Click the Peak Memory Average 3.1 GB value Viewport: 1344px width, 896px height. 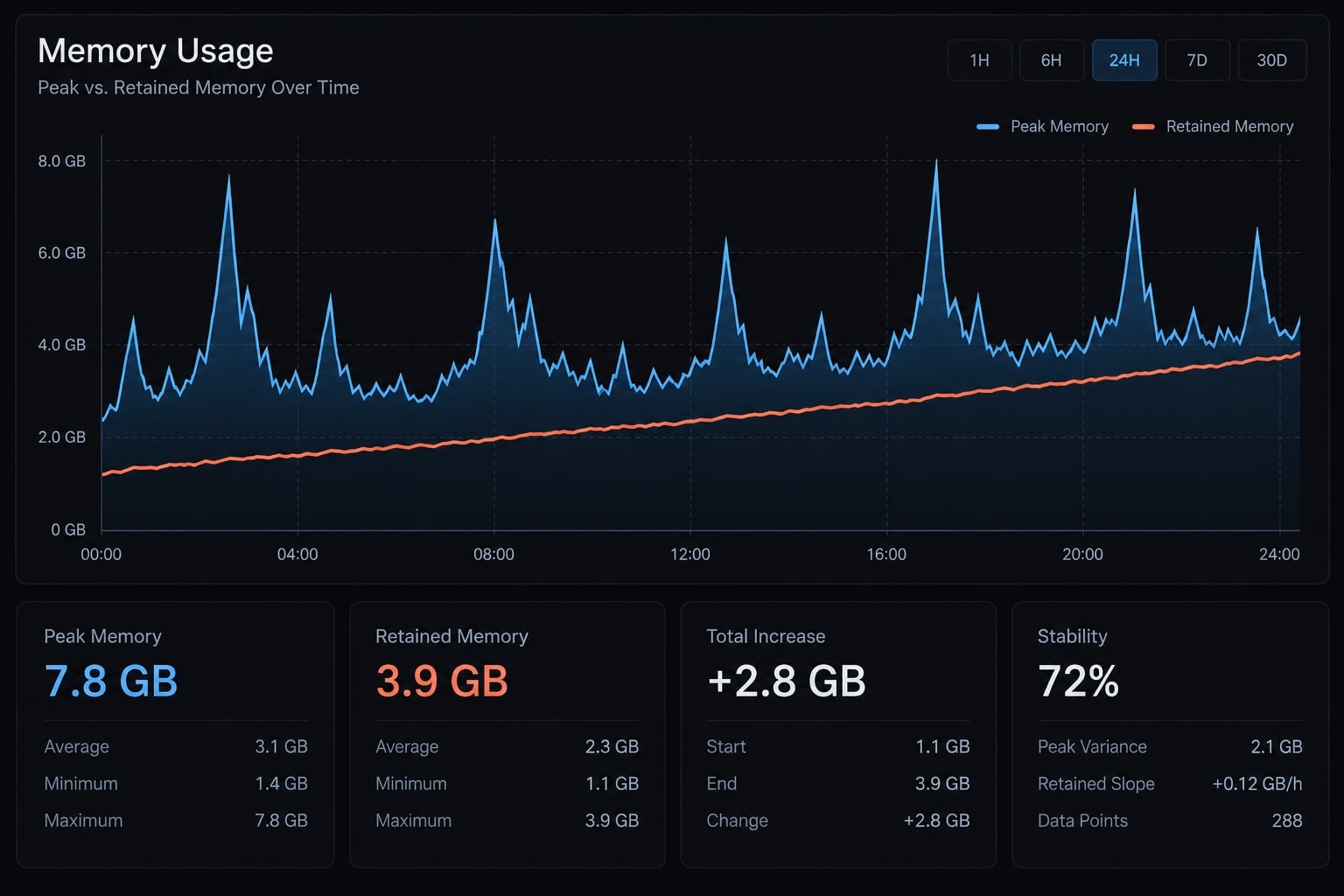(x=281, y=746)
